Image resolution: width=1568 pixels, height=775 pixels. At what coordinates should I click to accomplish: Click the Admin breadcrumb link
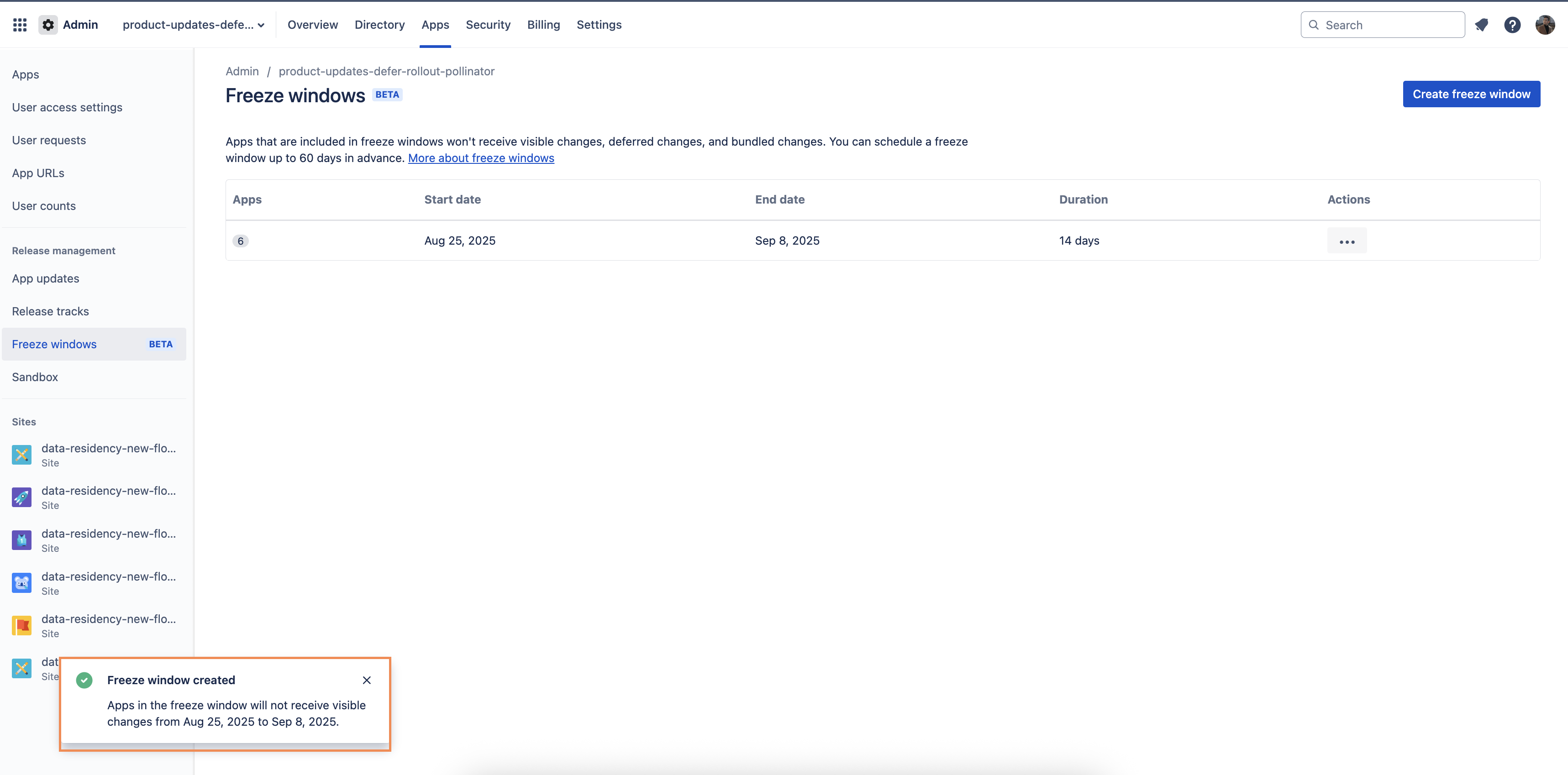pyautogui.click(x=242, y=71)
